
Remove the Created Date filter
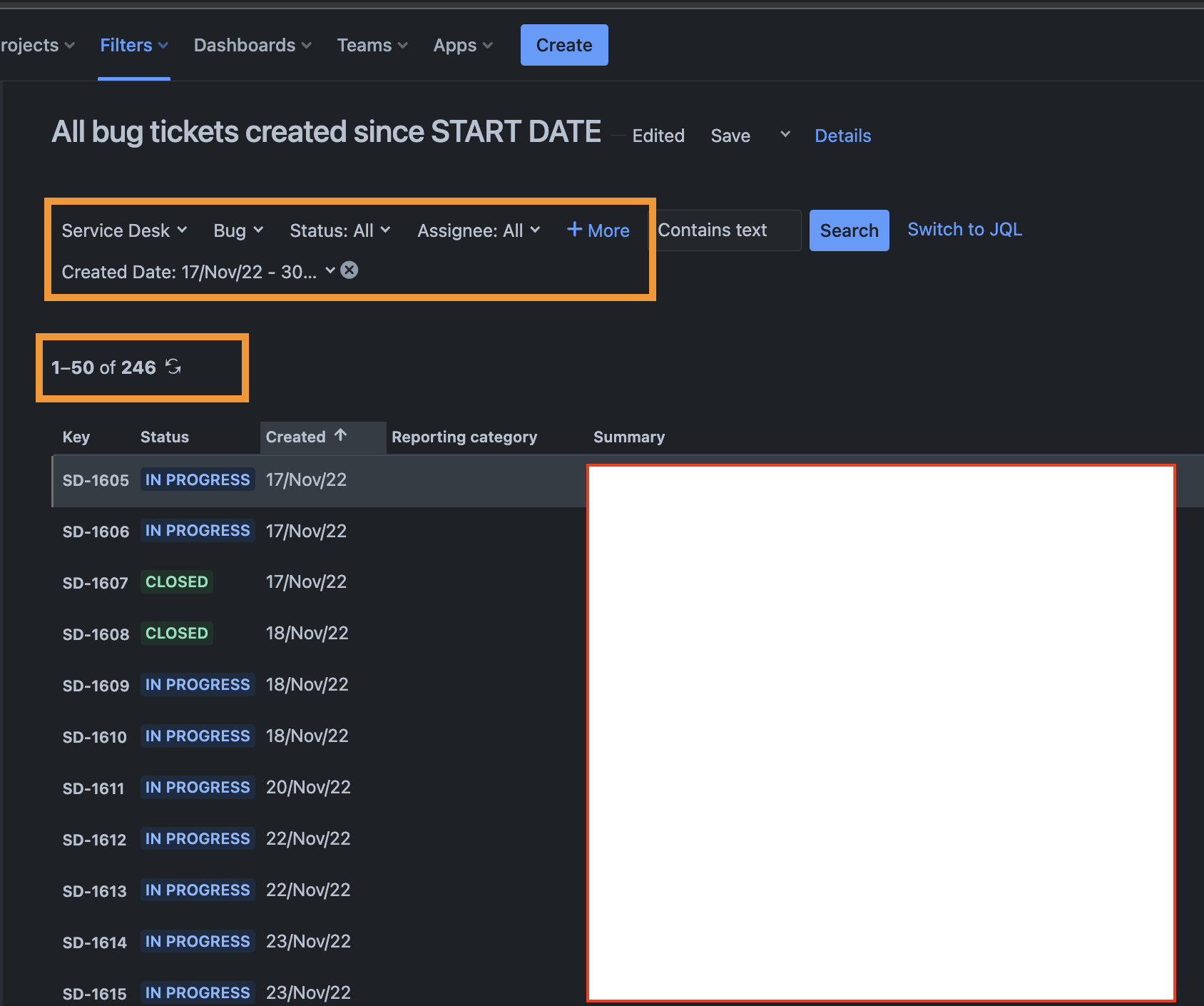(349, 270)
